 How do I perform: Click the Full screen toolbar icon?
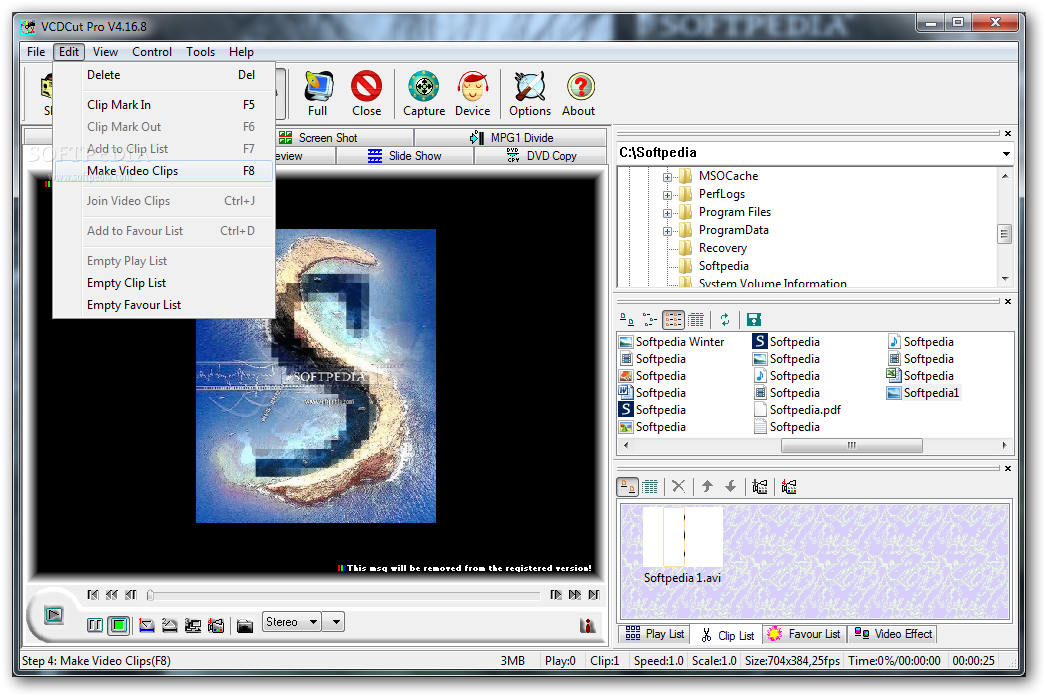point(318,93)
